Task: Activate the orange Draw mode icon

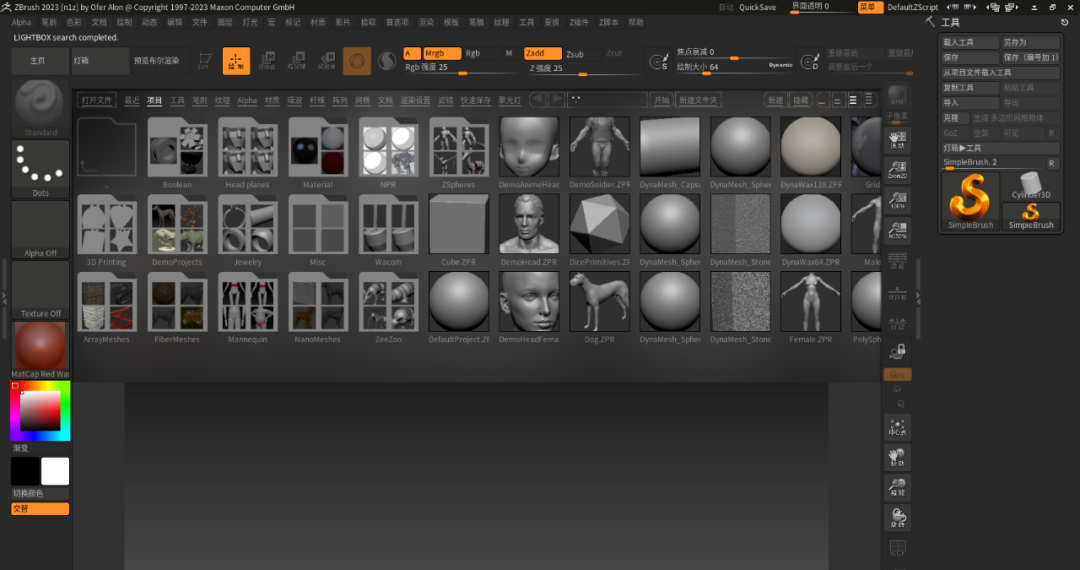Action: point(236,61)
